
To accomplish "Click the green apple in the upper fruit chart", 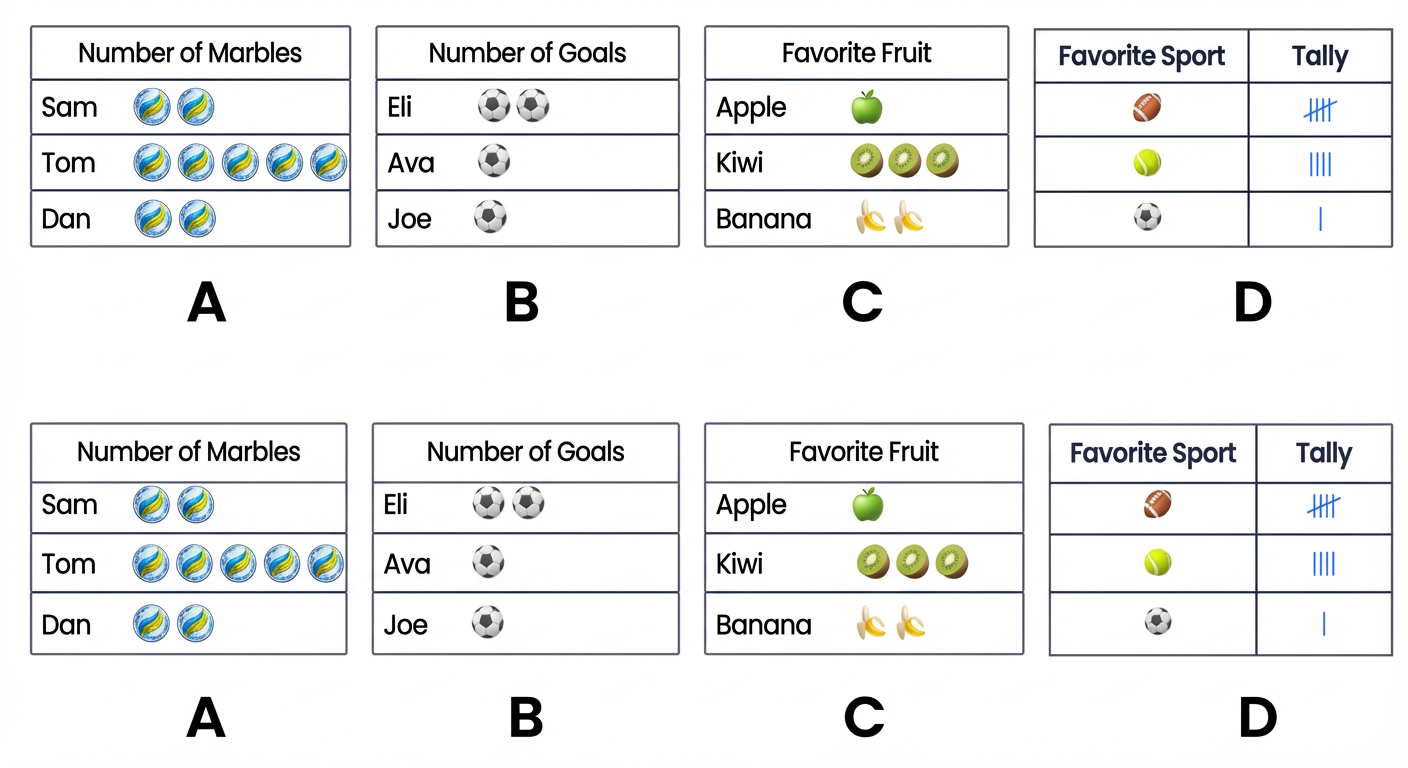I will [867, 107].
